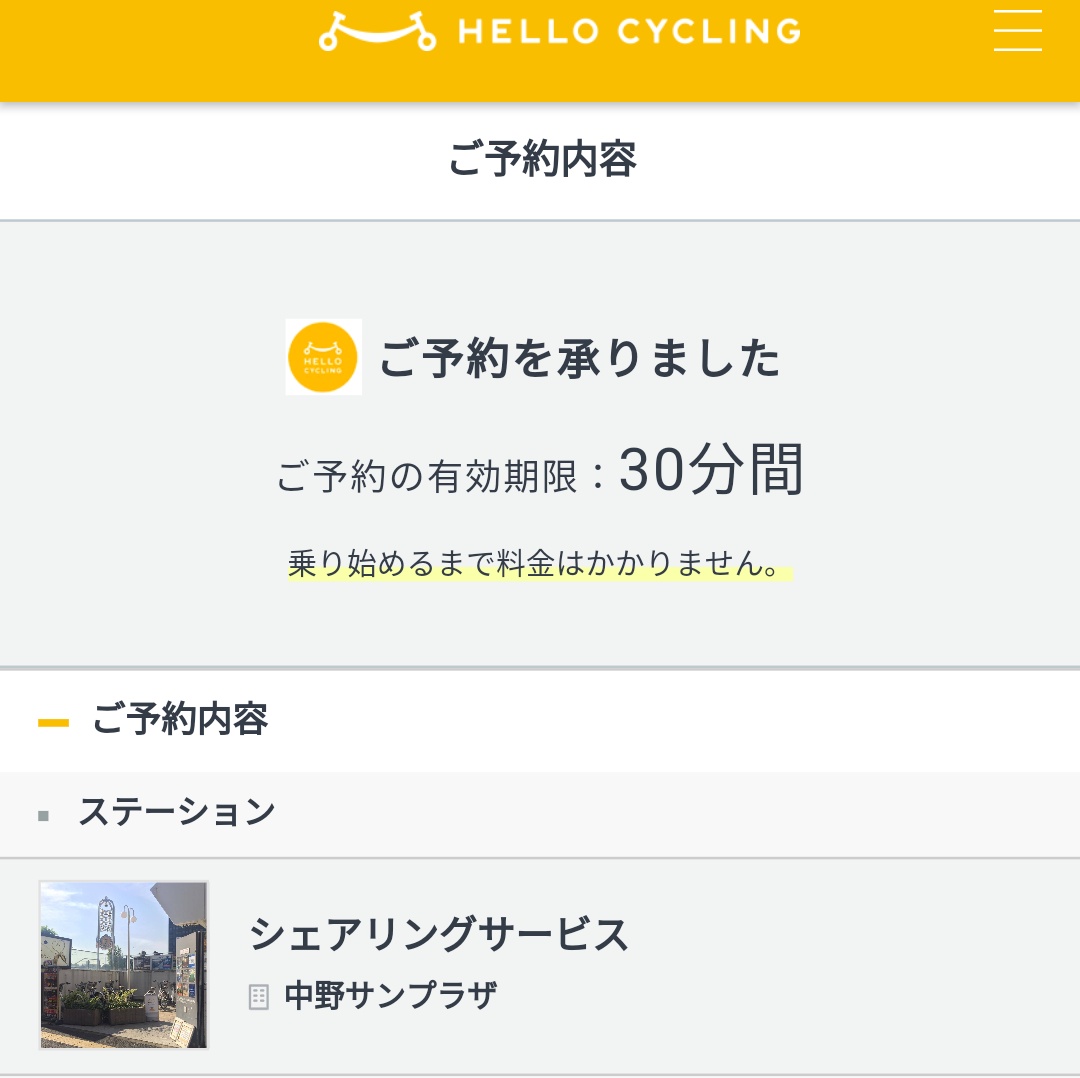Click the ご予約の有効期限 label
Screen dimensions: 1080x1078
pos(427,476)
